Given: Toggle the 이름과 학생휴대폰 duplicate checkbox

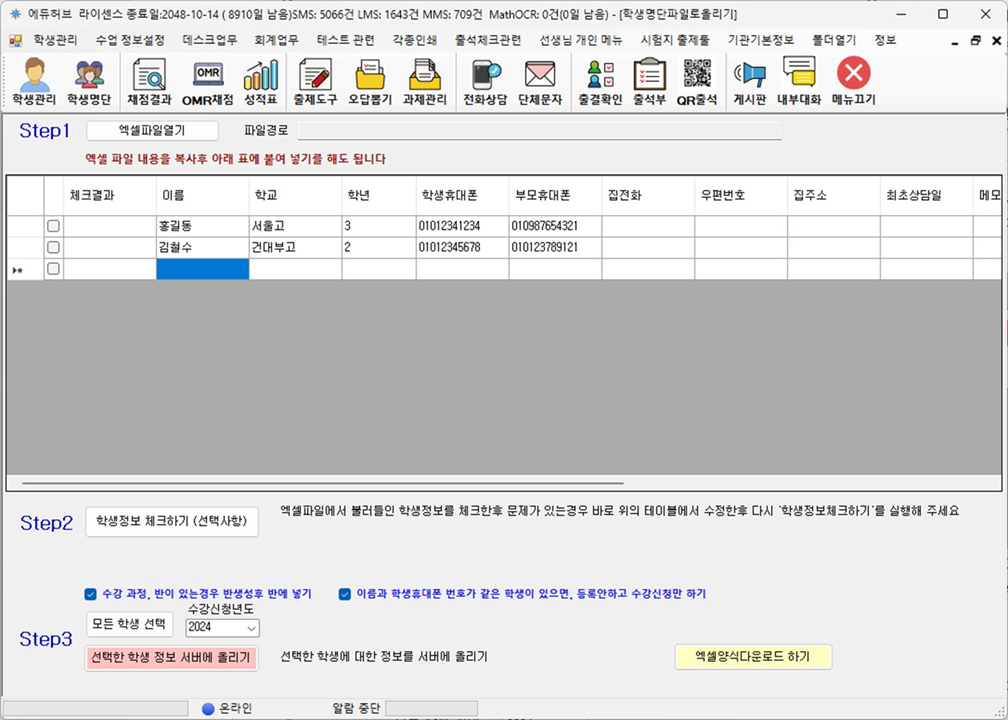Looking at the screenshot, I should click(x=345, y=593).
